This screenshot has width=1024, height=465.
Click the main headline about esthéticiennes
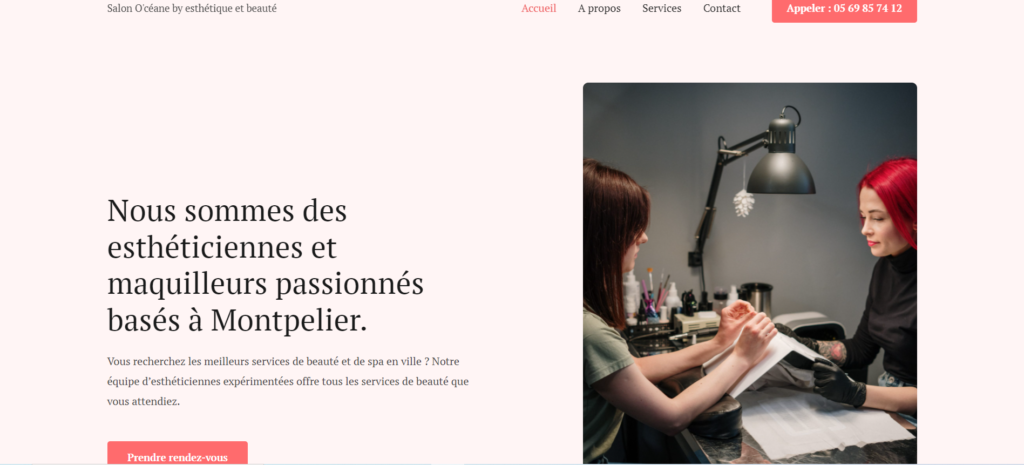(266, 266)
